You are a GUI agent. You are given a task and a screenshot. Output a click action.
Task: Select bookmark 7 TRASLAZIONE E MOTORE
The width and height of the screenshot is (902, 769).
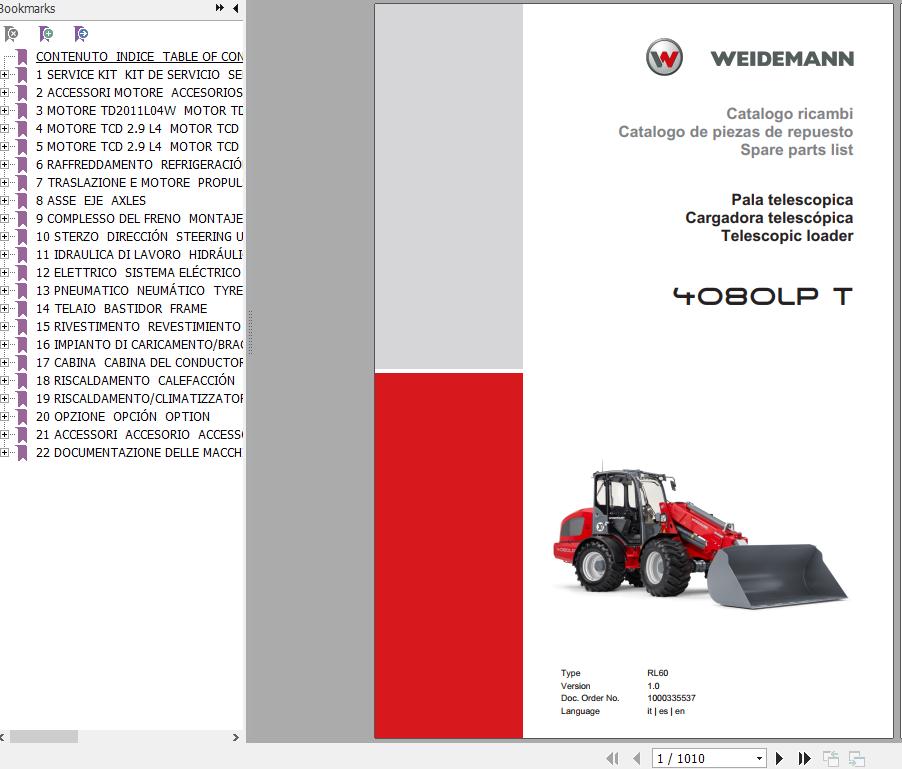pyautogui.click(x=139, y=182)
